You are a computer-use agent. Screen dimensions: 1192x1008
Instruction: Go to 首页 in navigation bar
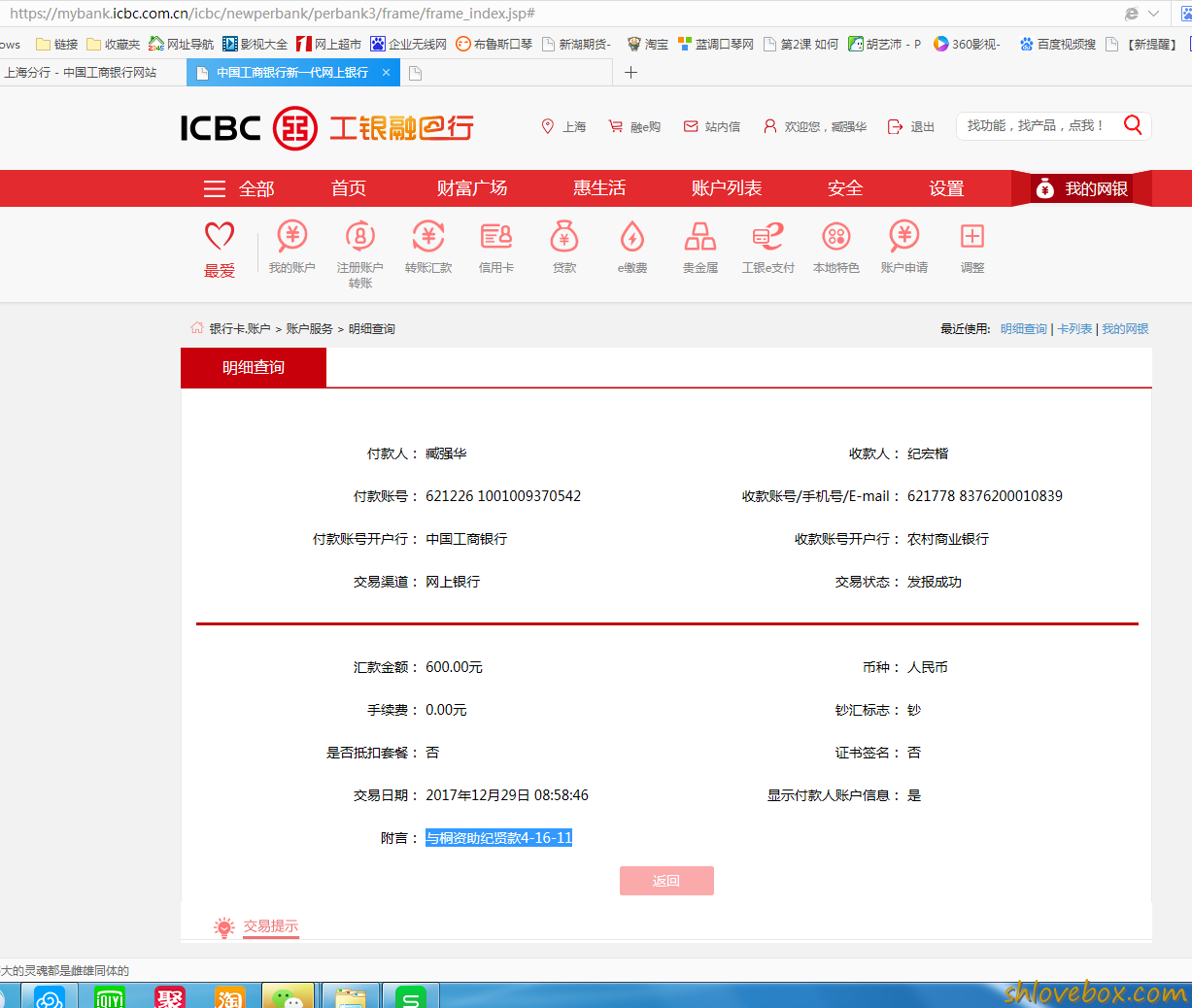click(349, 188)
